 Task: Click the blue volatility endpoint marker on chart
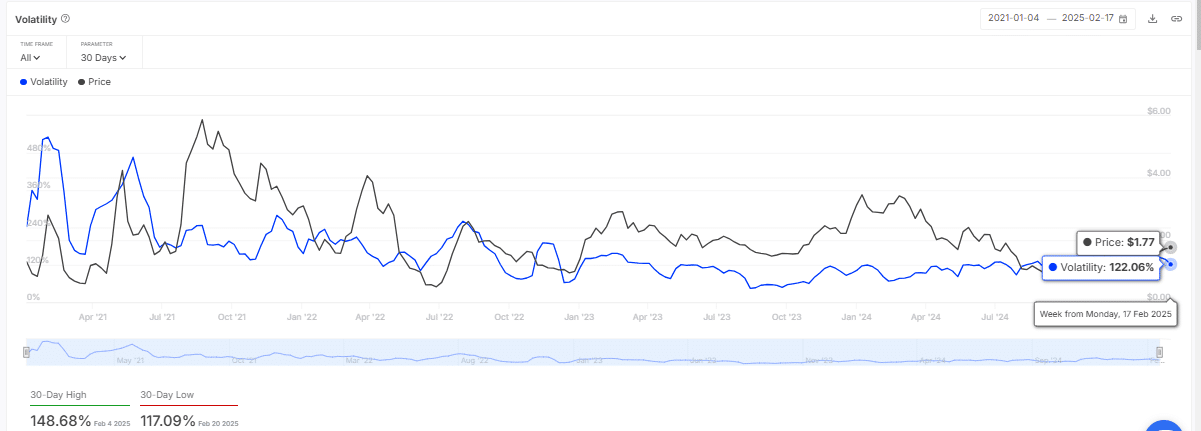[x=1171, y=265]
